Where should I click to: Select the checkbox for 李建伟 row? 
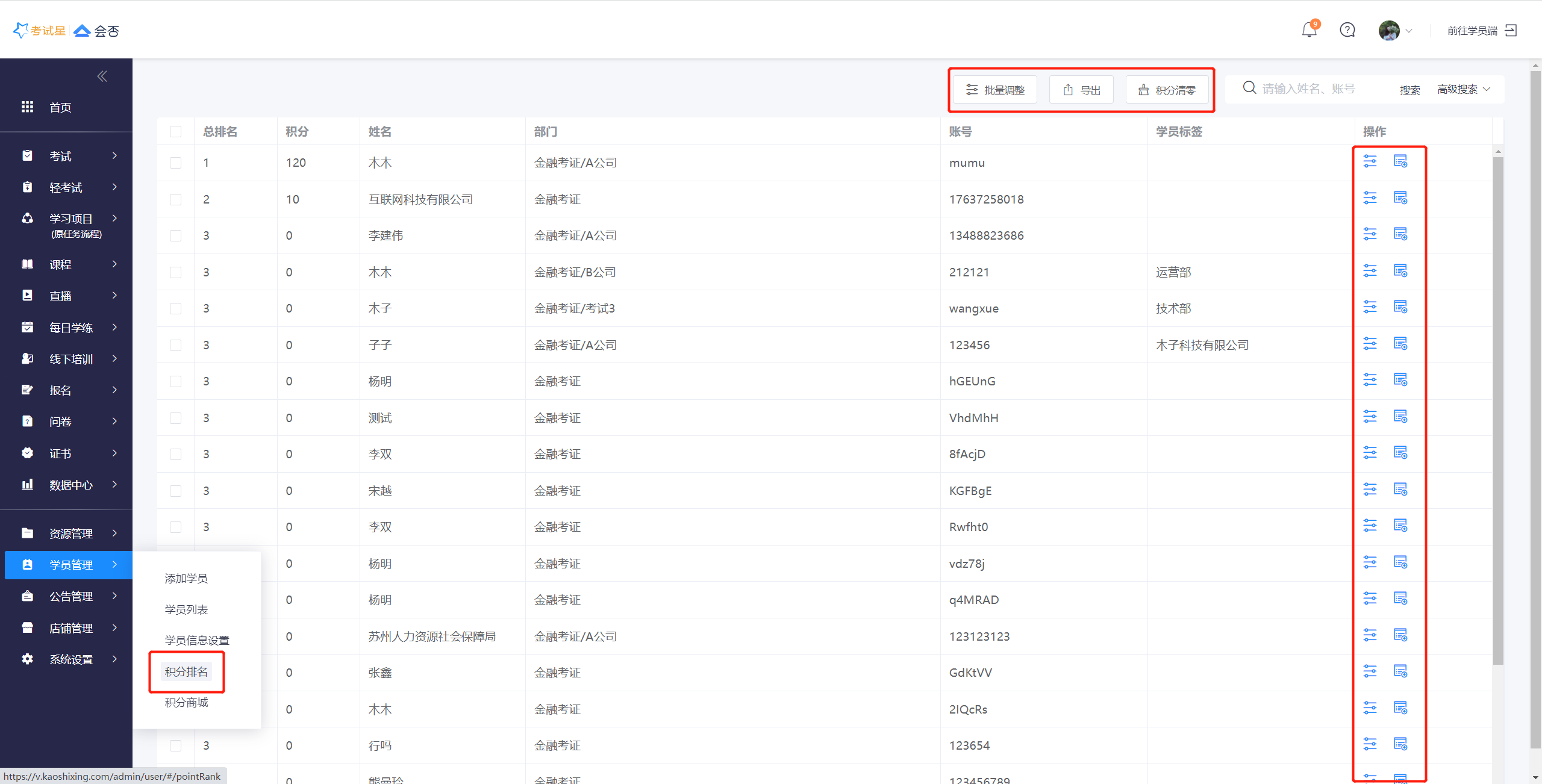point(175,235)
